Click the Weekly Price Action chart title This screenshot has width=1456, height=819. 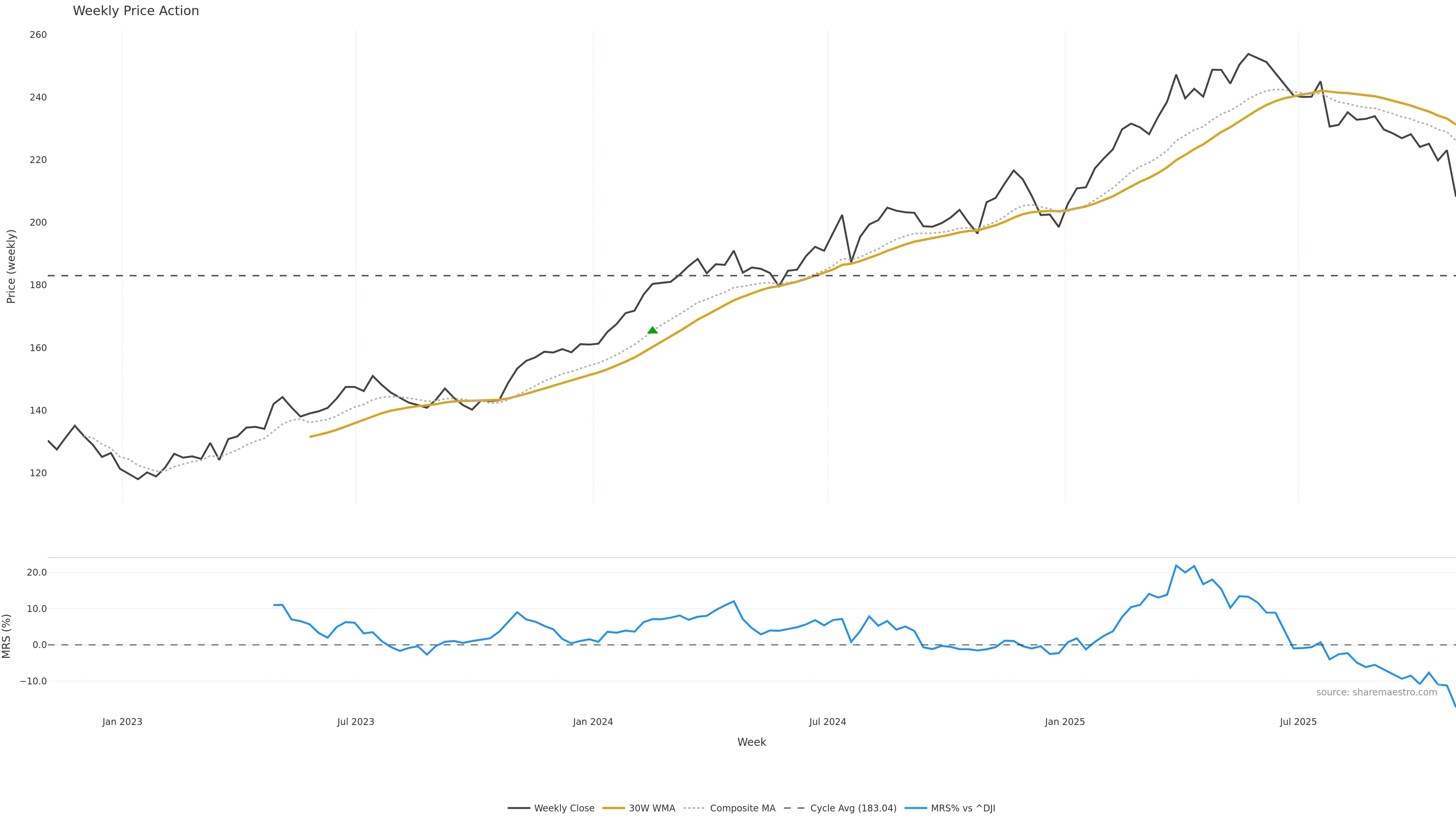point(136,11)
